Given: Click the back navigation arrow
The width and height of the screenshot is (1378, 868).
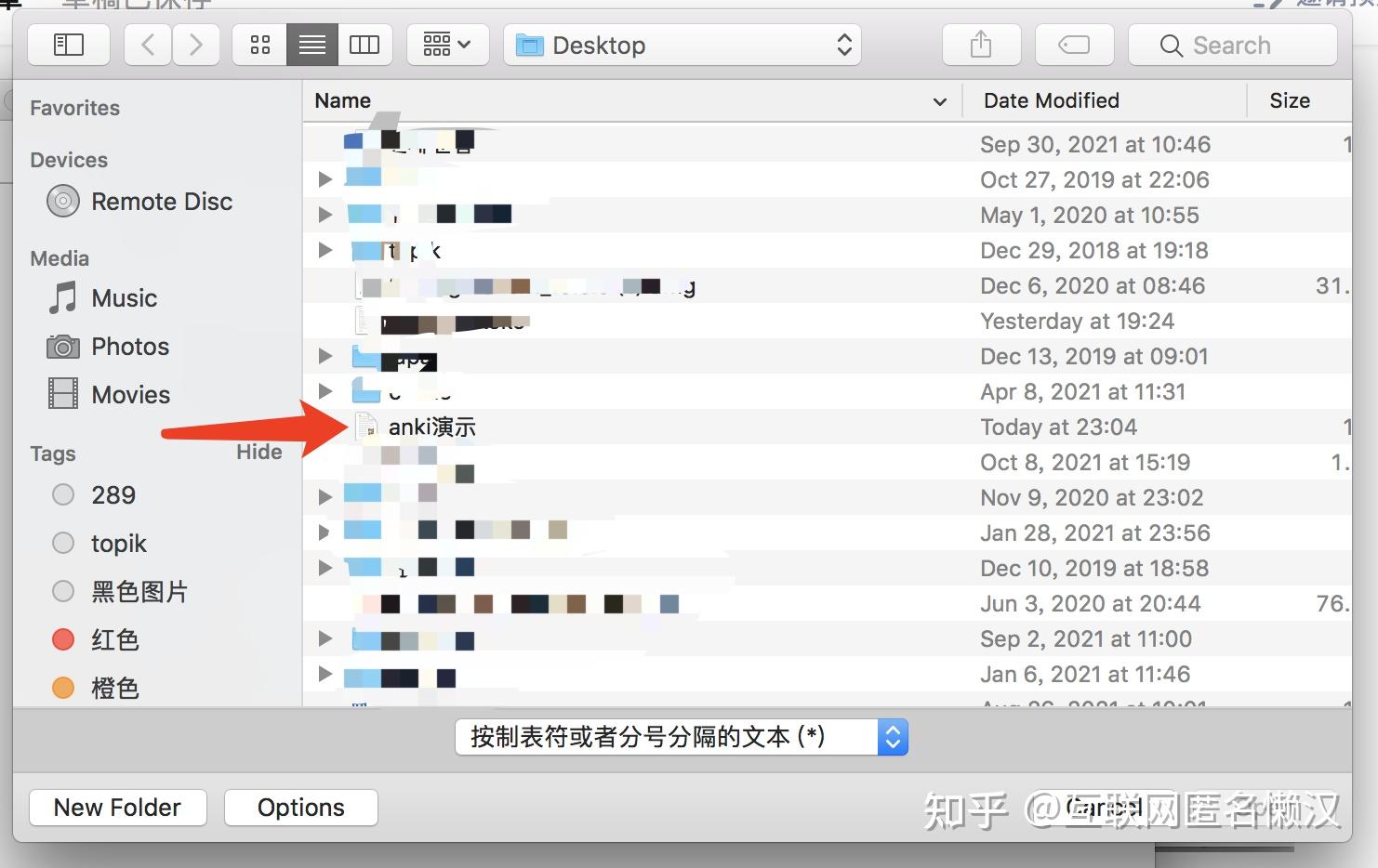Looking at the screenshot, I should tap(147, 44).
